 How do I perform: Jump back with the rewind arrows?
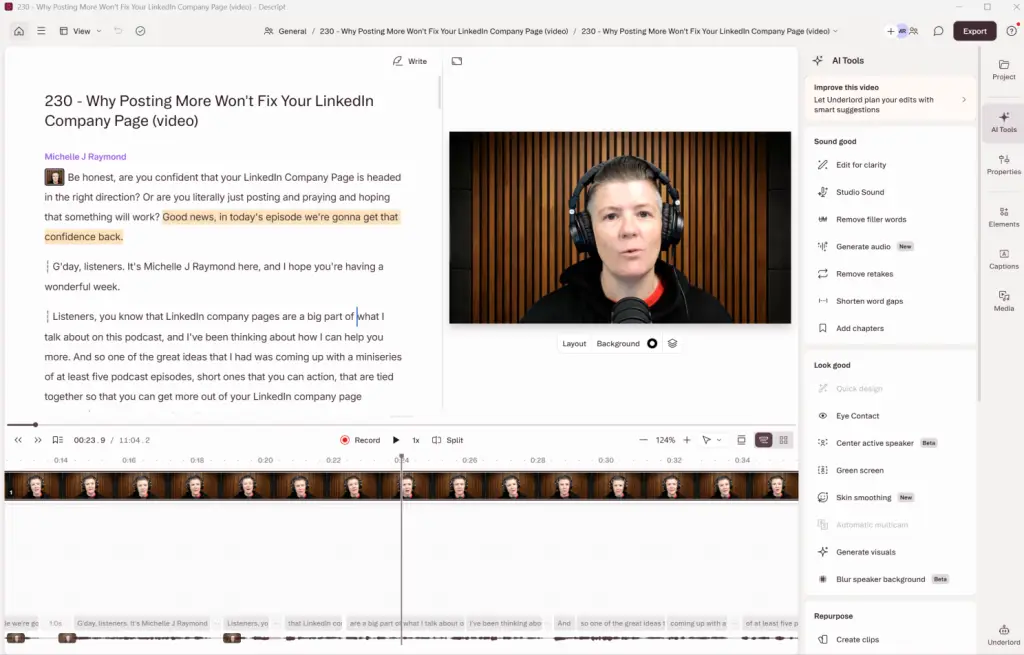pos(18,440)
